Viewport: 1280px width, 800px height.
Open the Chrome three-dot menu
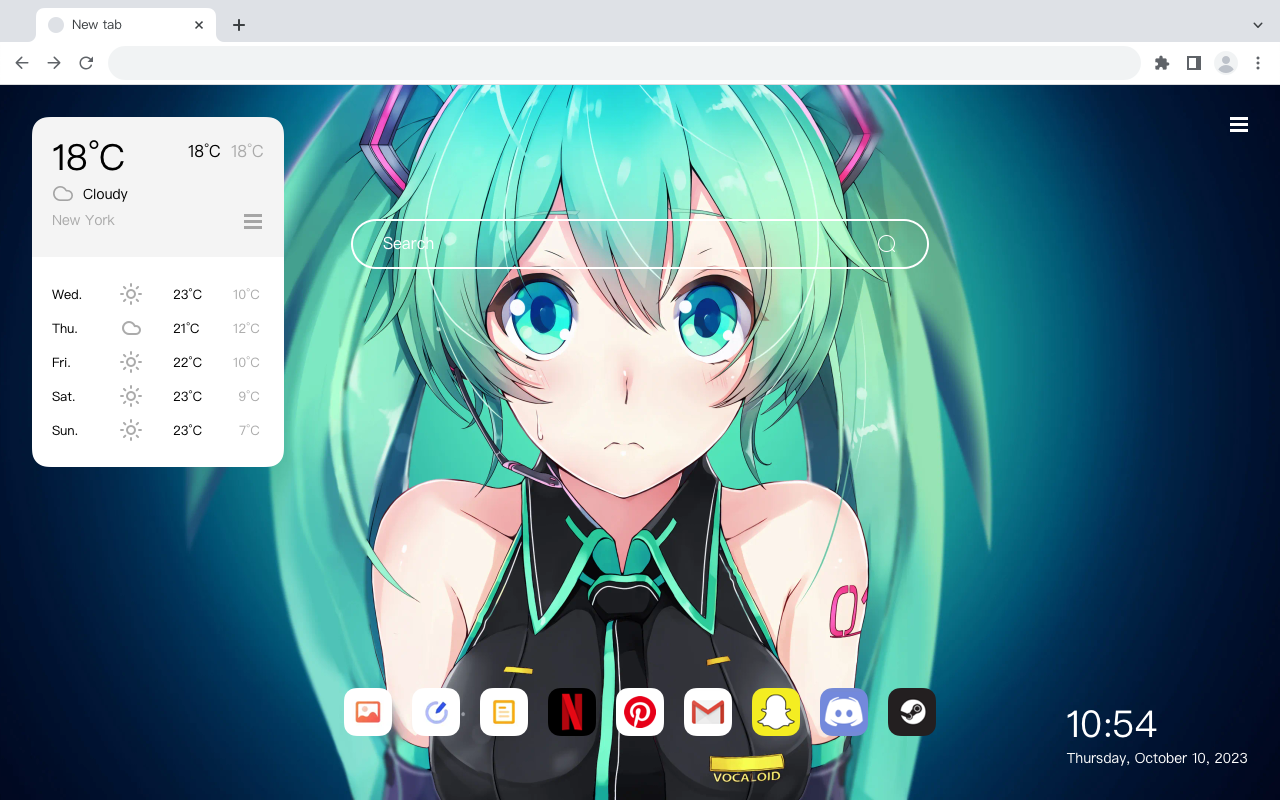click(x=1258, y=63)
